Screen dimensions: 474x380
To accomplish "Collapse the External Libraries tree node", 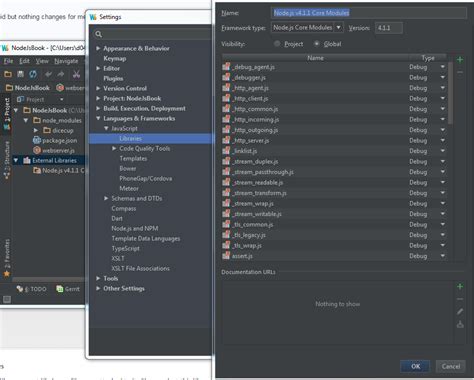I will 16,160.
